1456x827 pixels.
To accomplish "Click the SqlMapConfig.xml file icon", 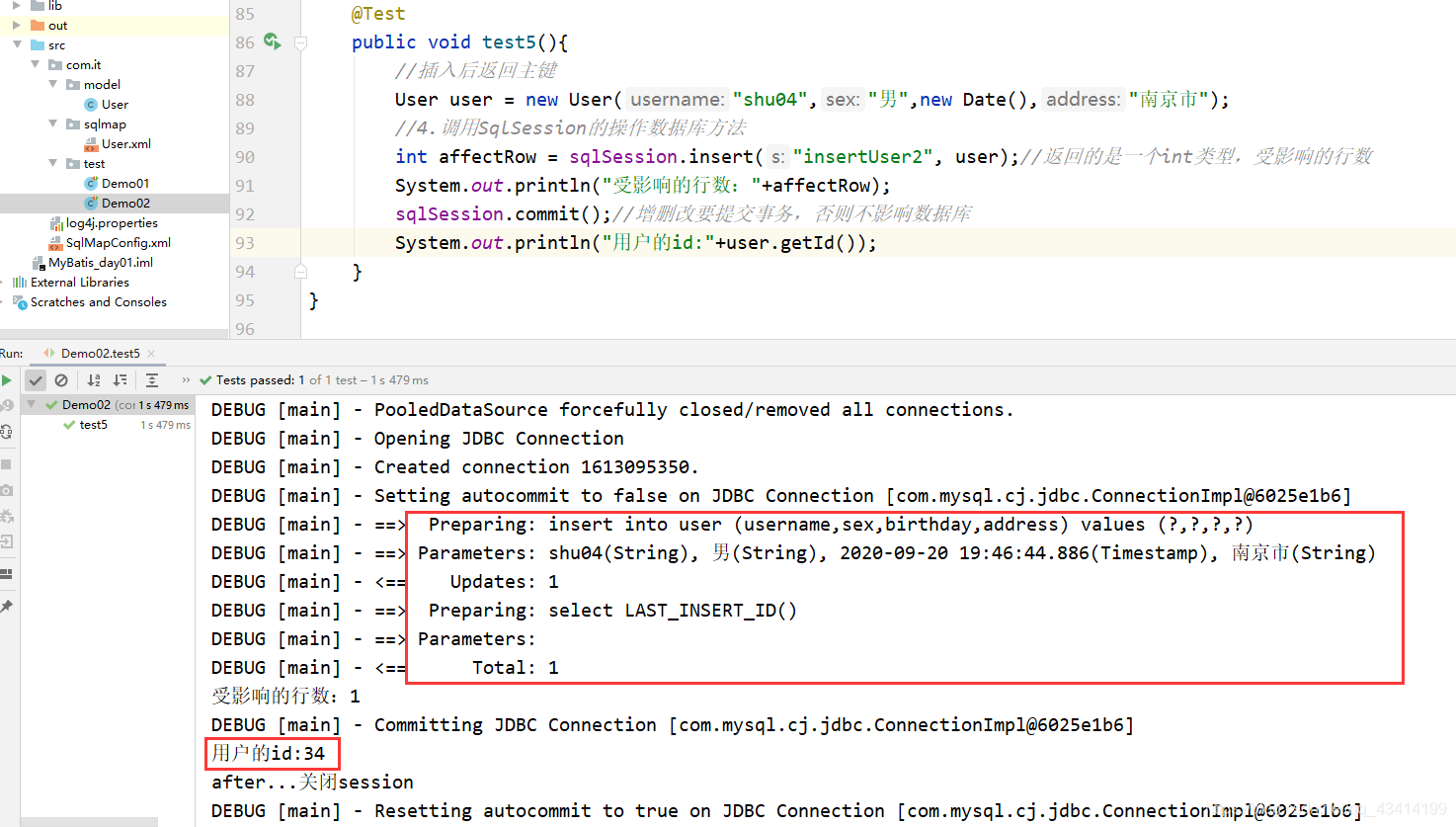I will [x=56, y=243].
